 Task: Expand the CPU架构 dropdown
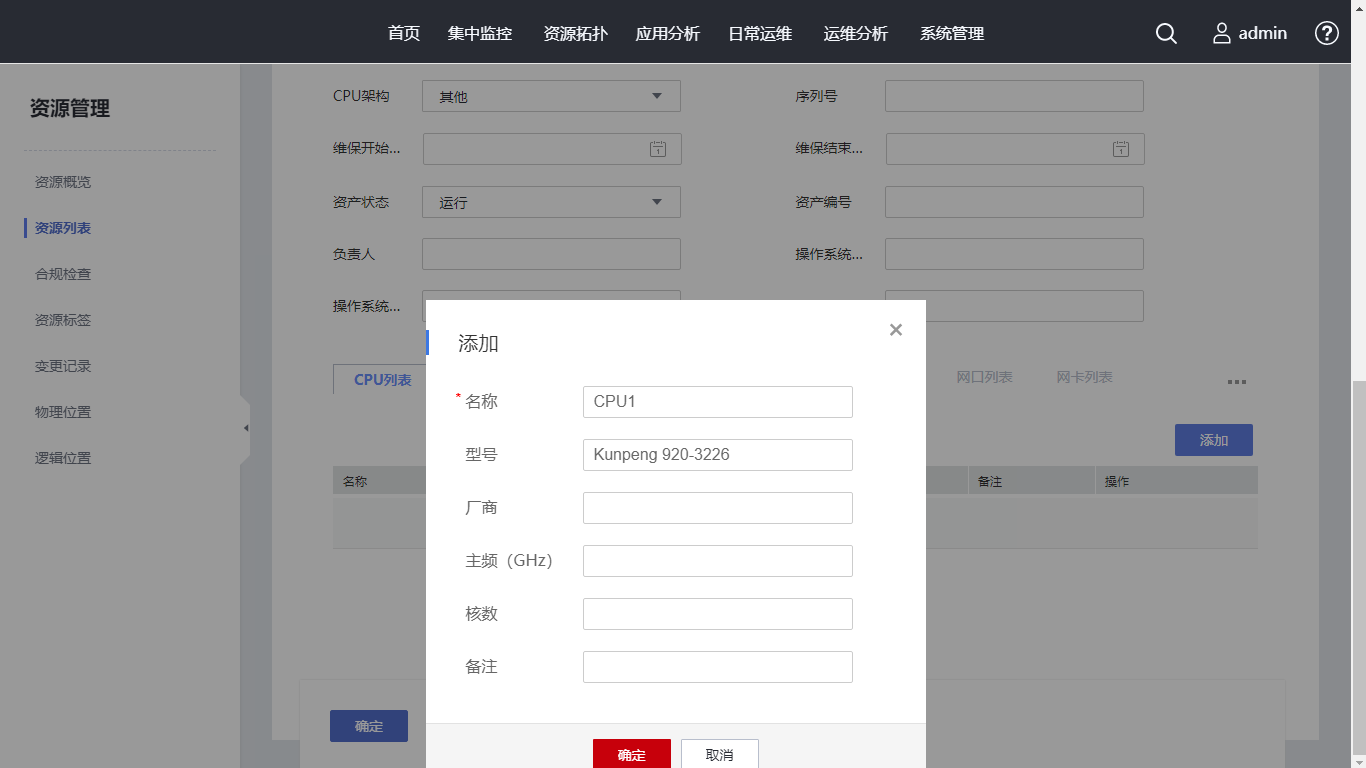pos(656,96)
